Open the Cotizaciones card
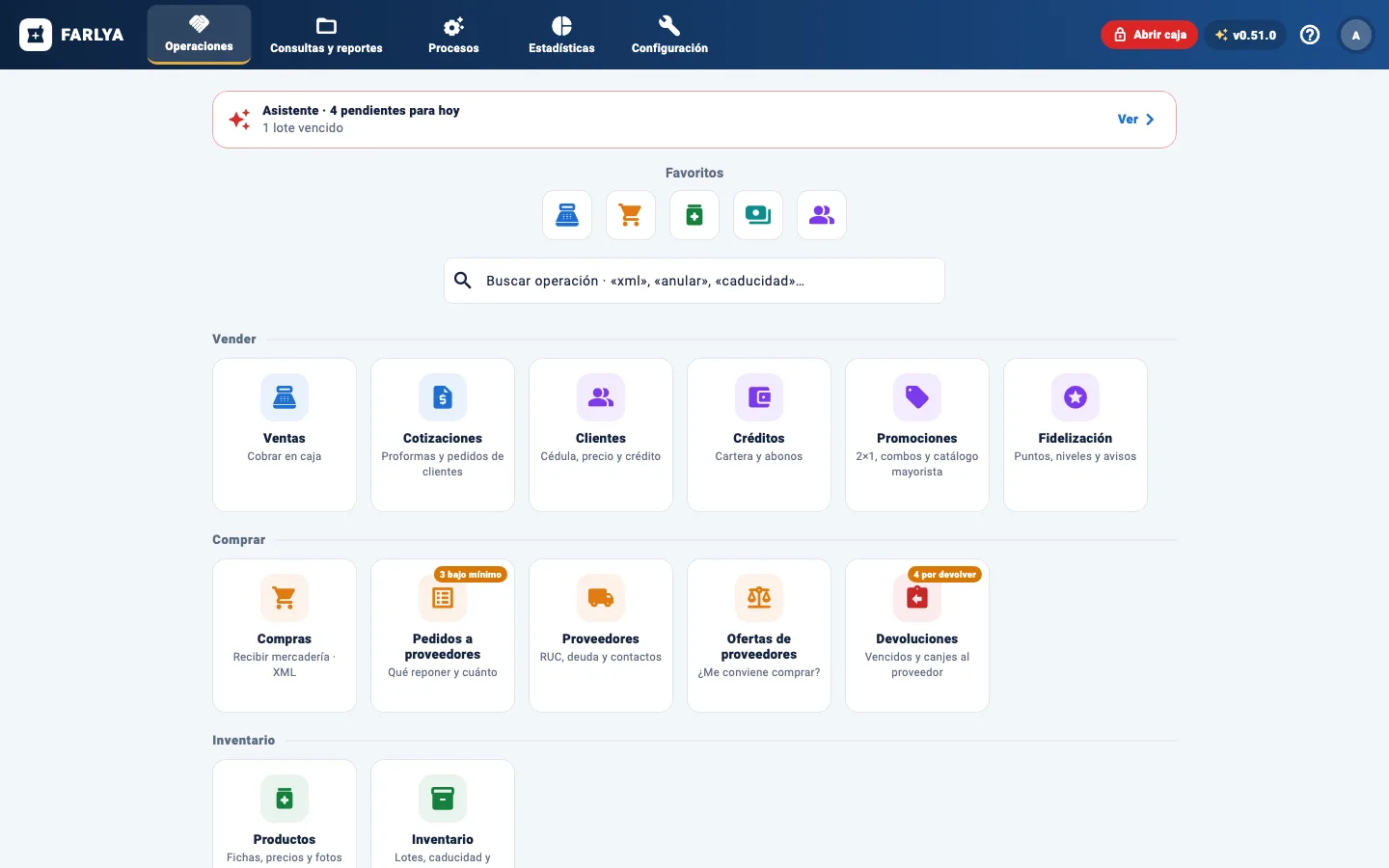1389x868 pixels. point(443,435)
